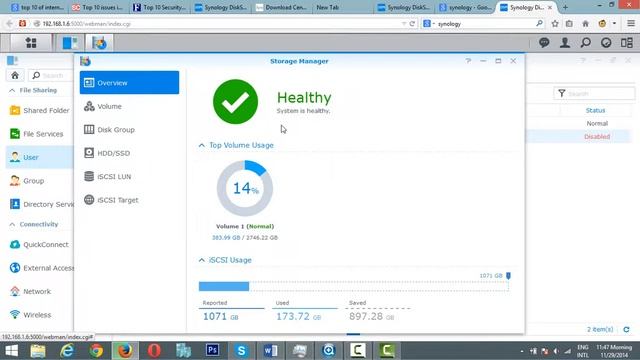640x360 pixels.
Task: Launch Google Chrome from taskbar
Action: coord(96,351)
